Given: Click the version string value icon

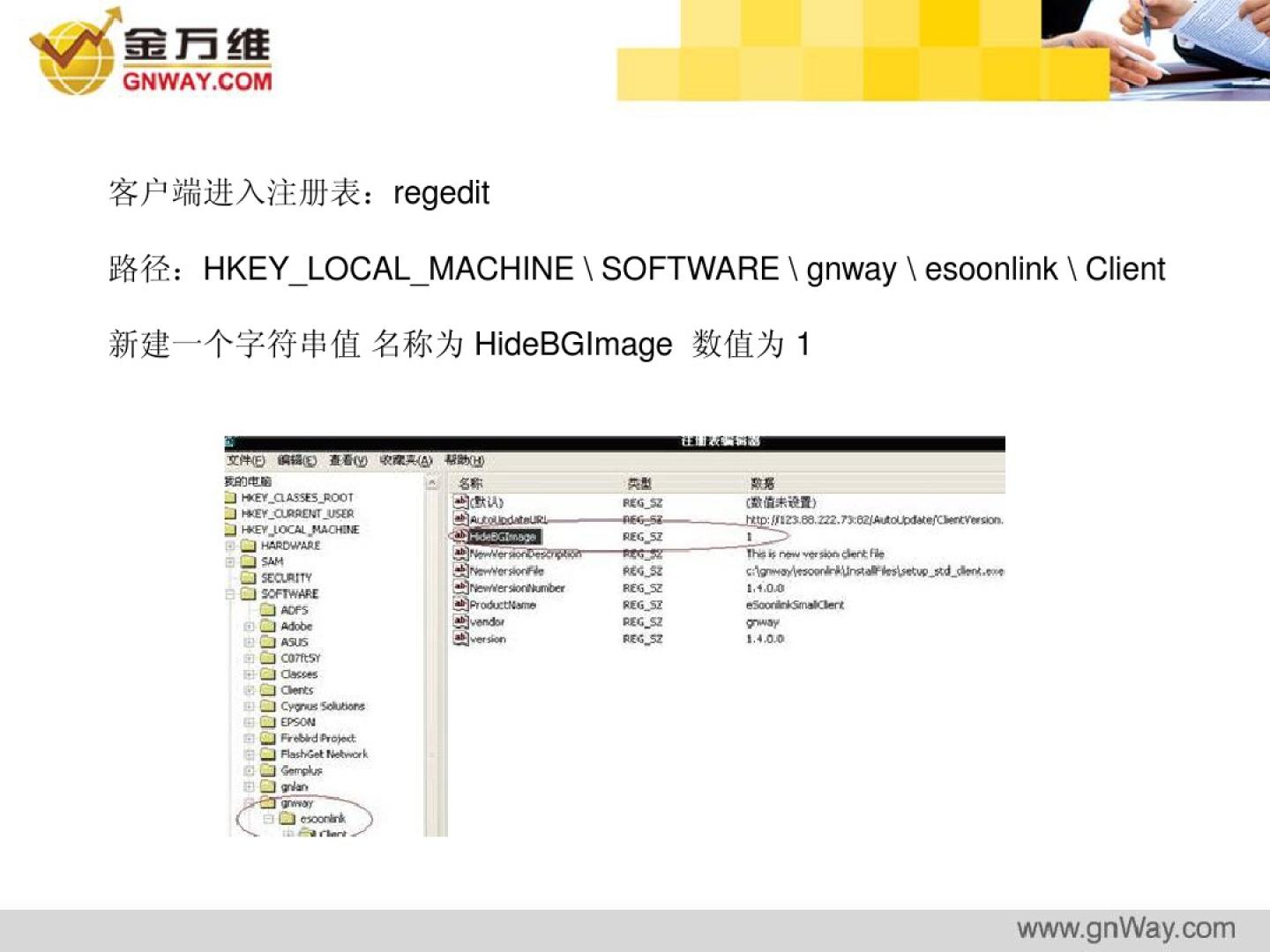Looking at the screenshot, I should (459, 638).
